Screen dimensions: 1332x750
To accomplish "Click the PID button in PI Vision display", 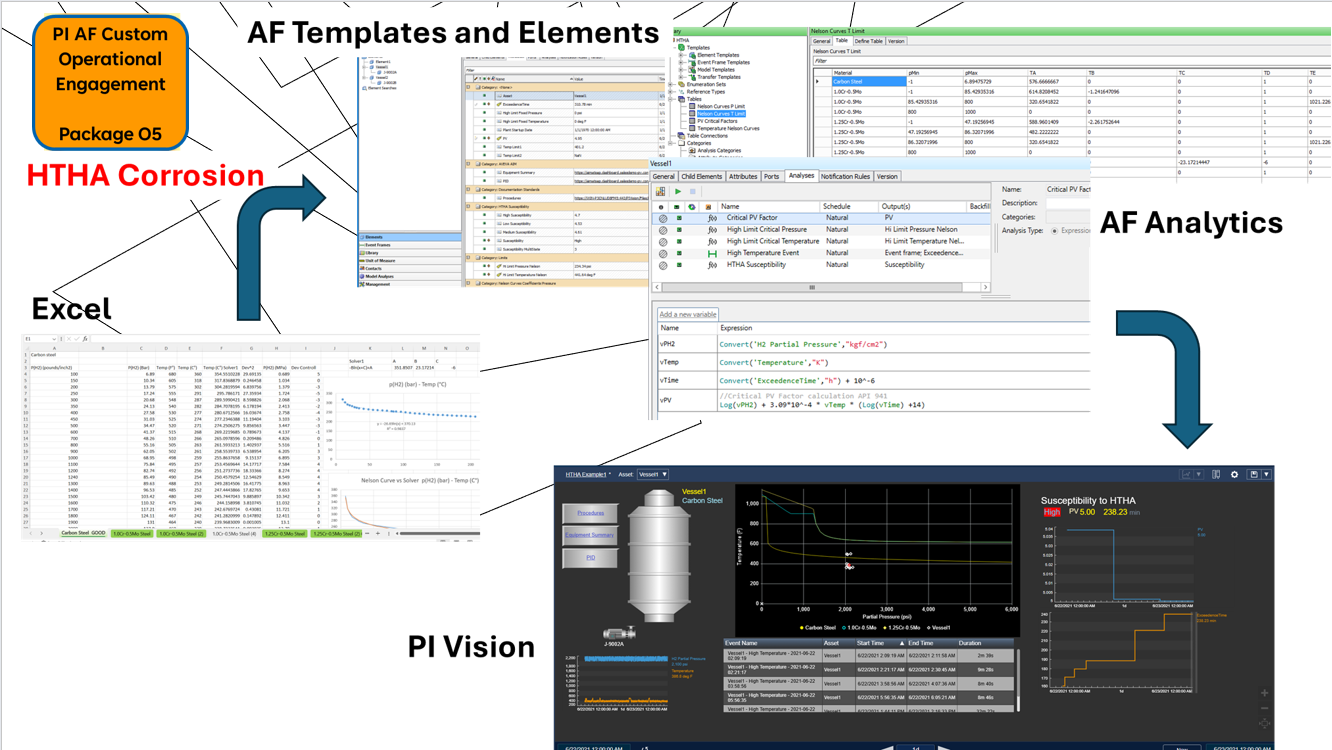I will tap(591, 557).
